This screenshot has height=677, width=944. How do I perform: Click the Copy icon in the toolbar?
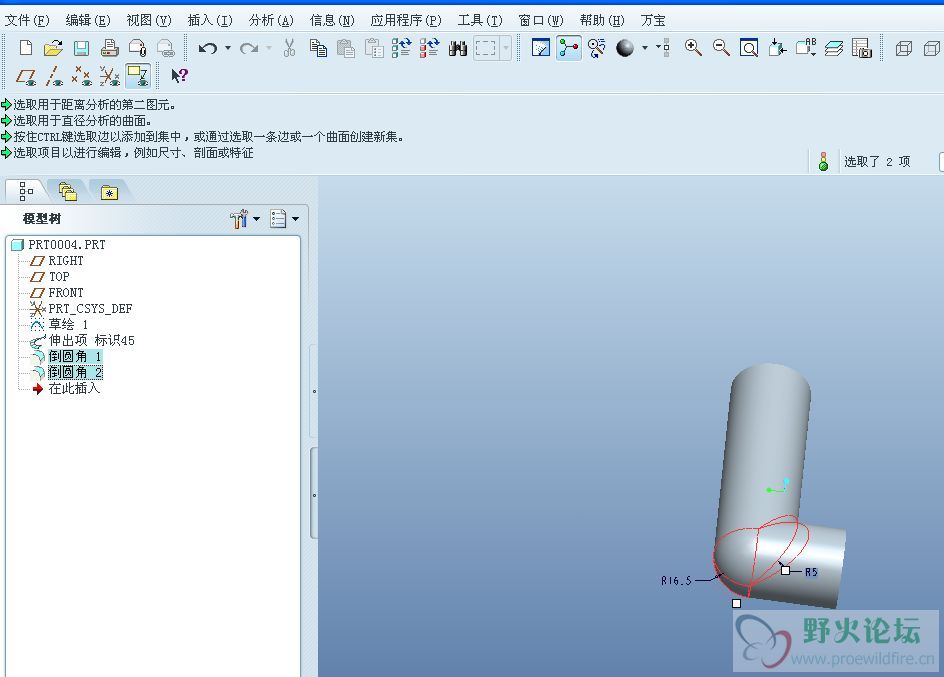click(x=318, y=48)
